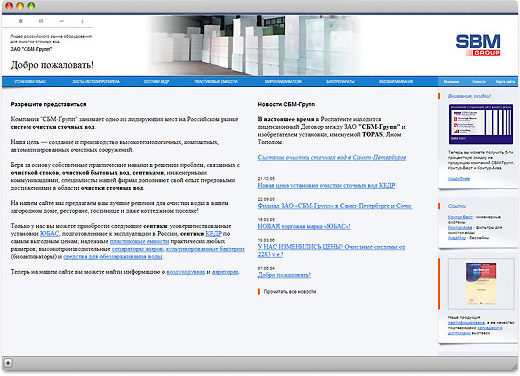This screenshot has height=376, width=520.
Task: Open the Карта сайта tab
Action: point(505,82)
